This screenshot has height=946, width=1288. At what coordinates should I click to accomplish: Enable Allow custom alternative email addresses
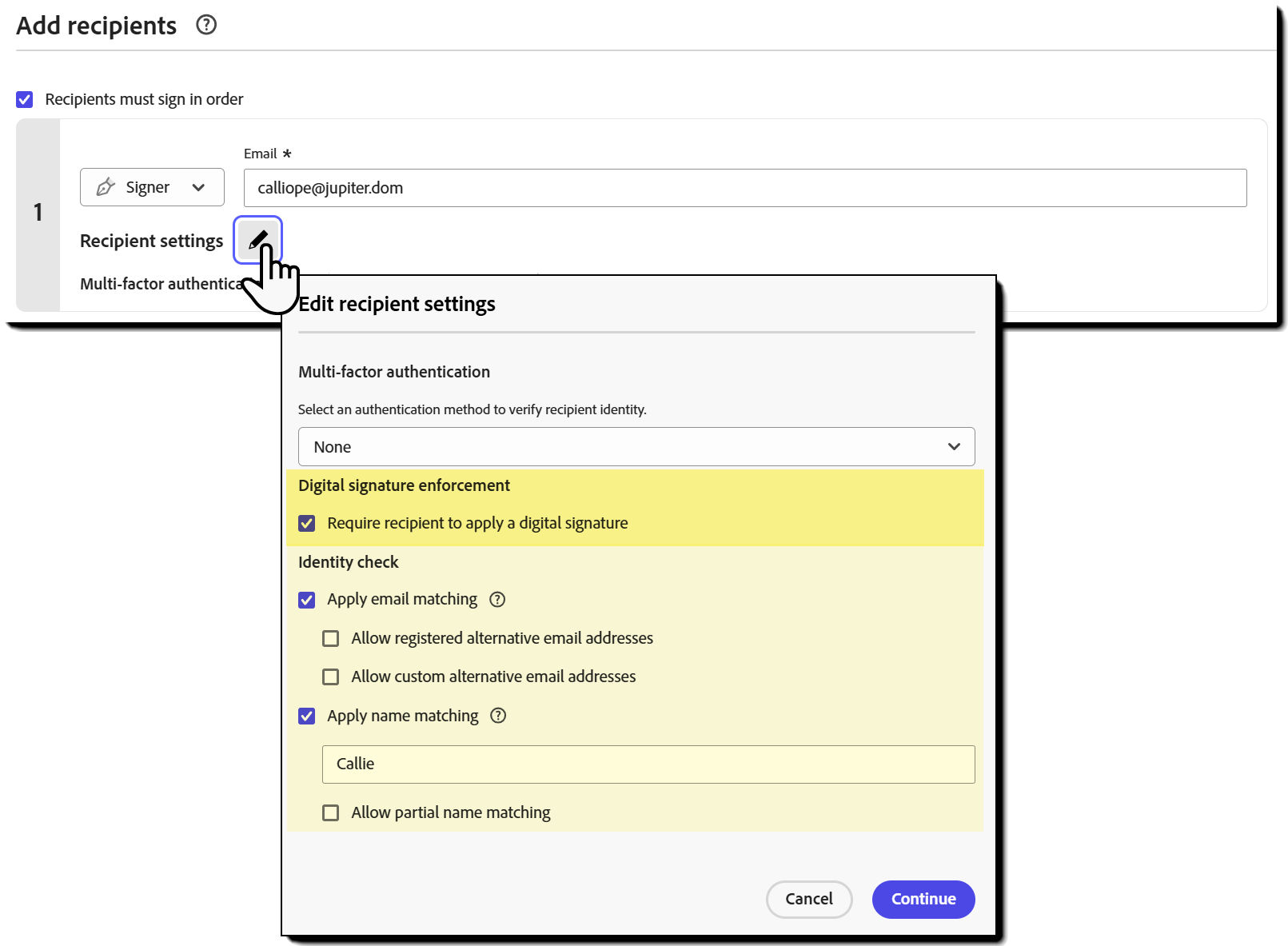click(330, 677)
